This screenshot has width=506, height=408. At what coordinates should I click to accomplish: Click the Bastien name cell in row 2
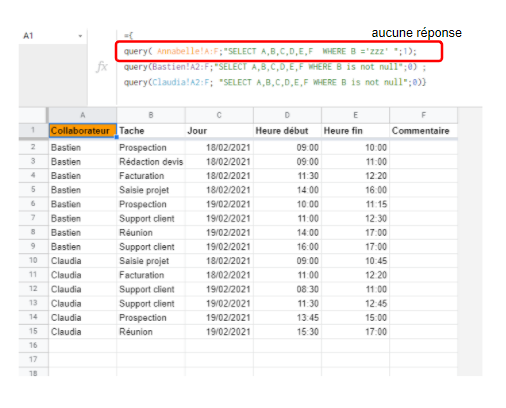coord(83,147)
